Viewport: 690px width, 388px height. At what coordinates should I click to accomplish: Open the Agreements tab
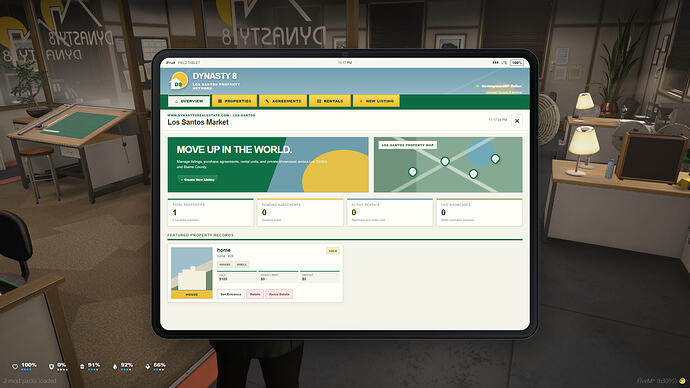pos(283,101)
